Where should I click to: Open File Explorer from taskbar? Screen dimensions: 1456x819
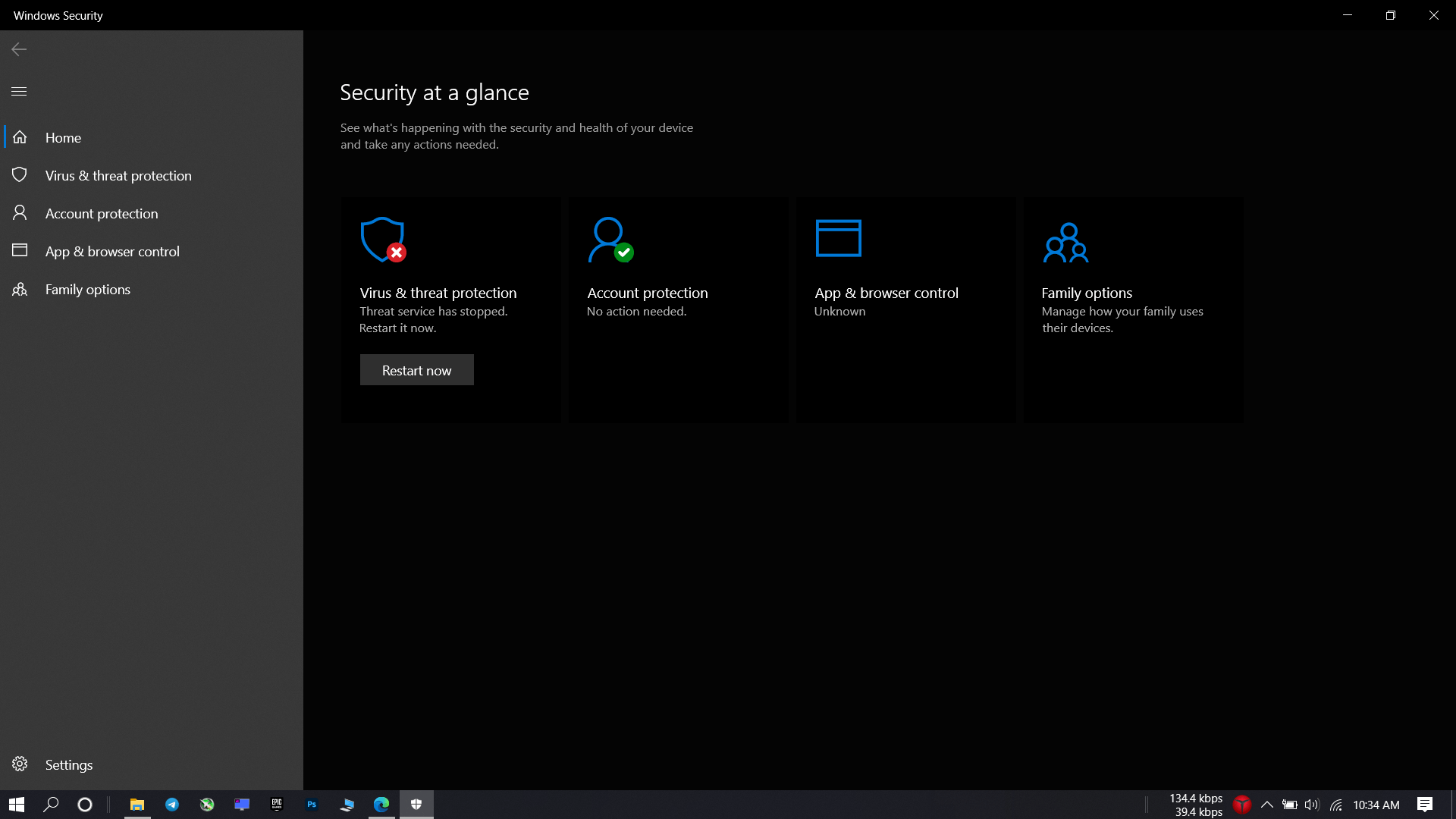(137, 805)
